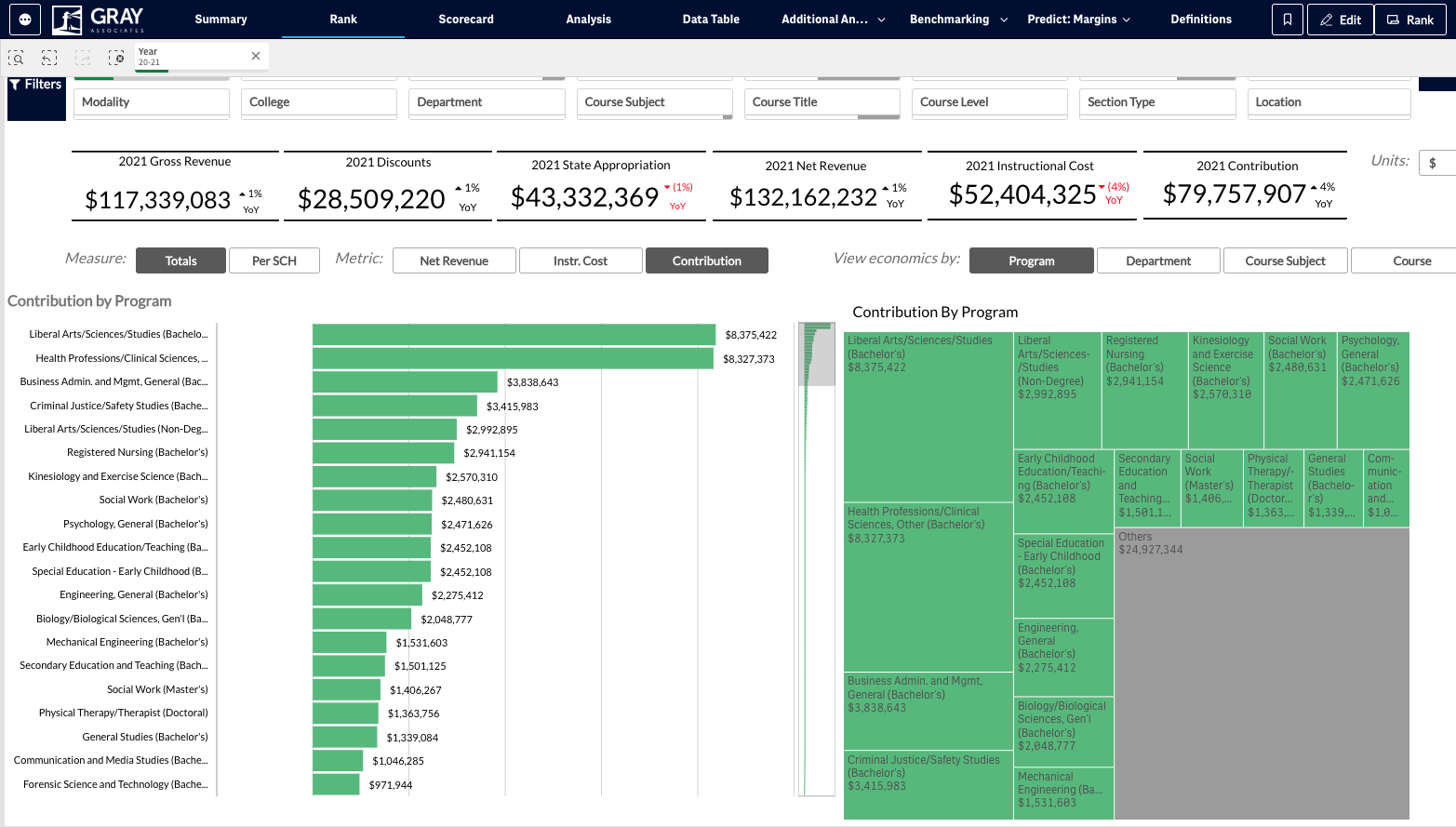Click the Social Work (Master's) bar label
Screen dimensions: 1456x827
tap(157, 689)
